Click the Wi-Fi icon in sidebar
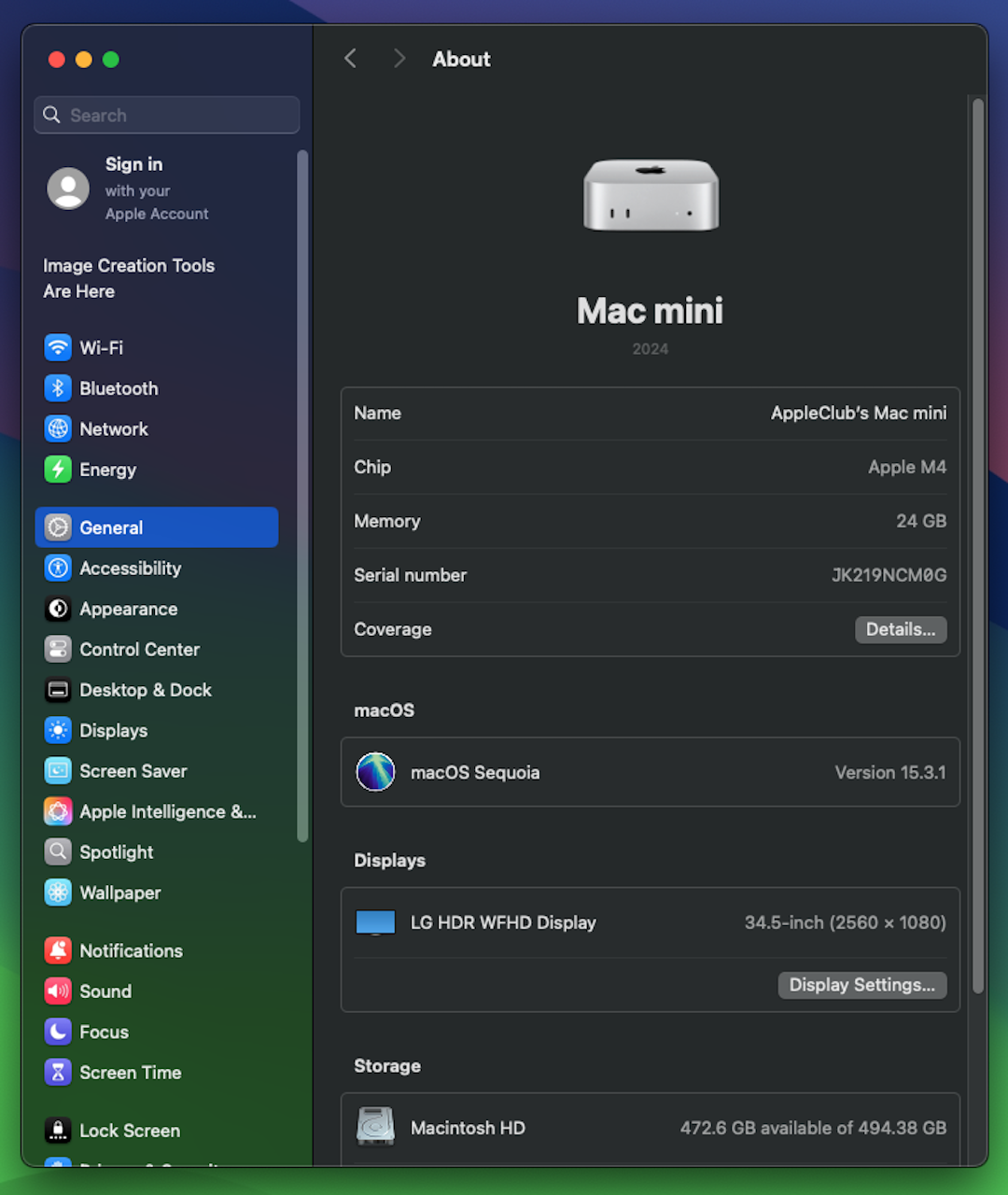The height and width of the screenshot is (1195, 1008). [58, 347]
